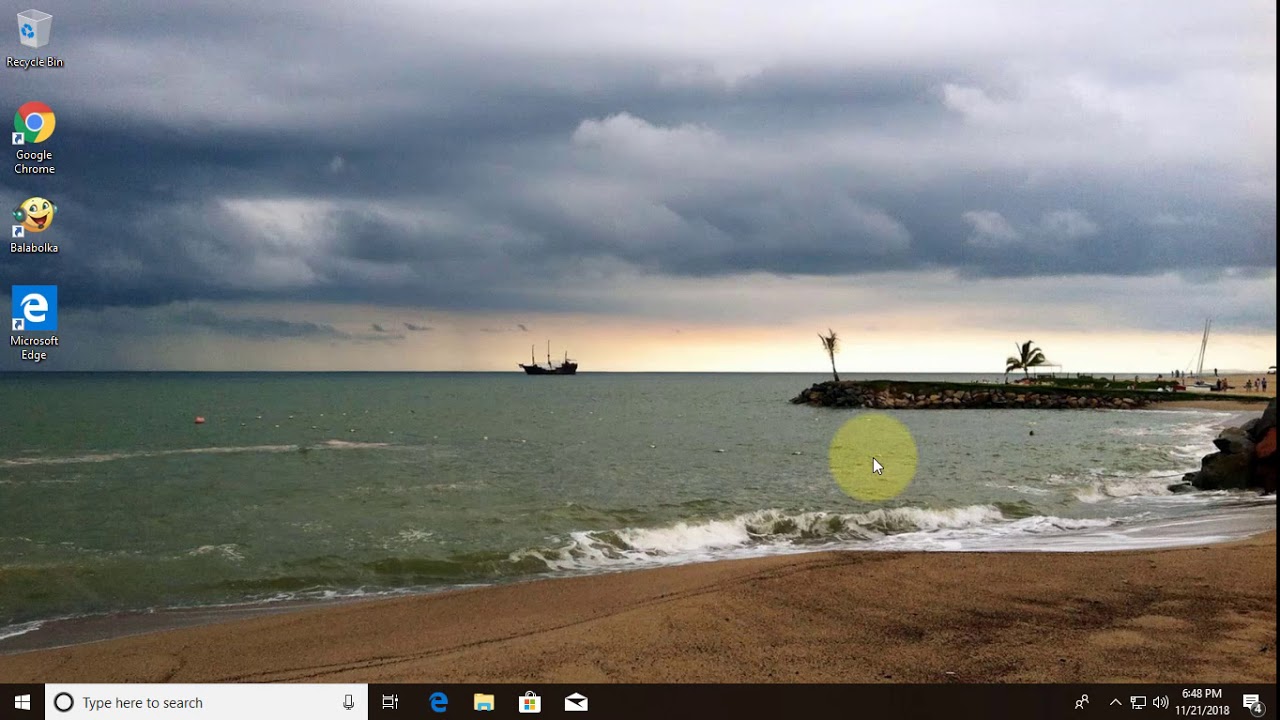Viewport: 1280px width, 720px height.
Task: Open the network status tray icon
Action: [x=1138, y=702]
